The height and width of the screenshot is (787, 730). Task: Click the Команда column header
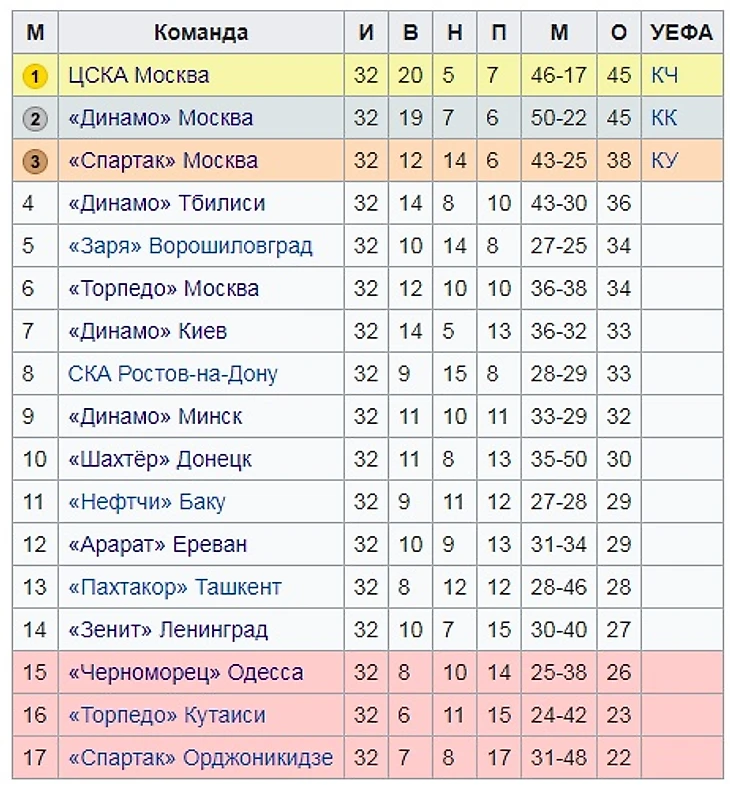(x=201, y=33)
